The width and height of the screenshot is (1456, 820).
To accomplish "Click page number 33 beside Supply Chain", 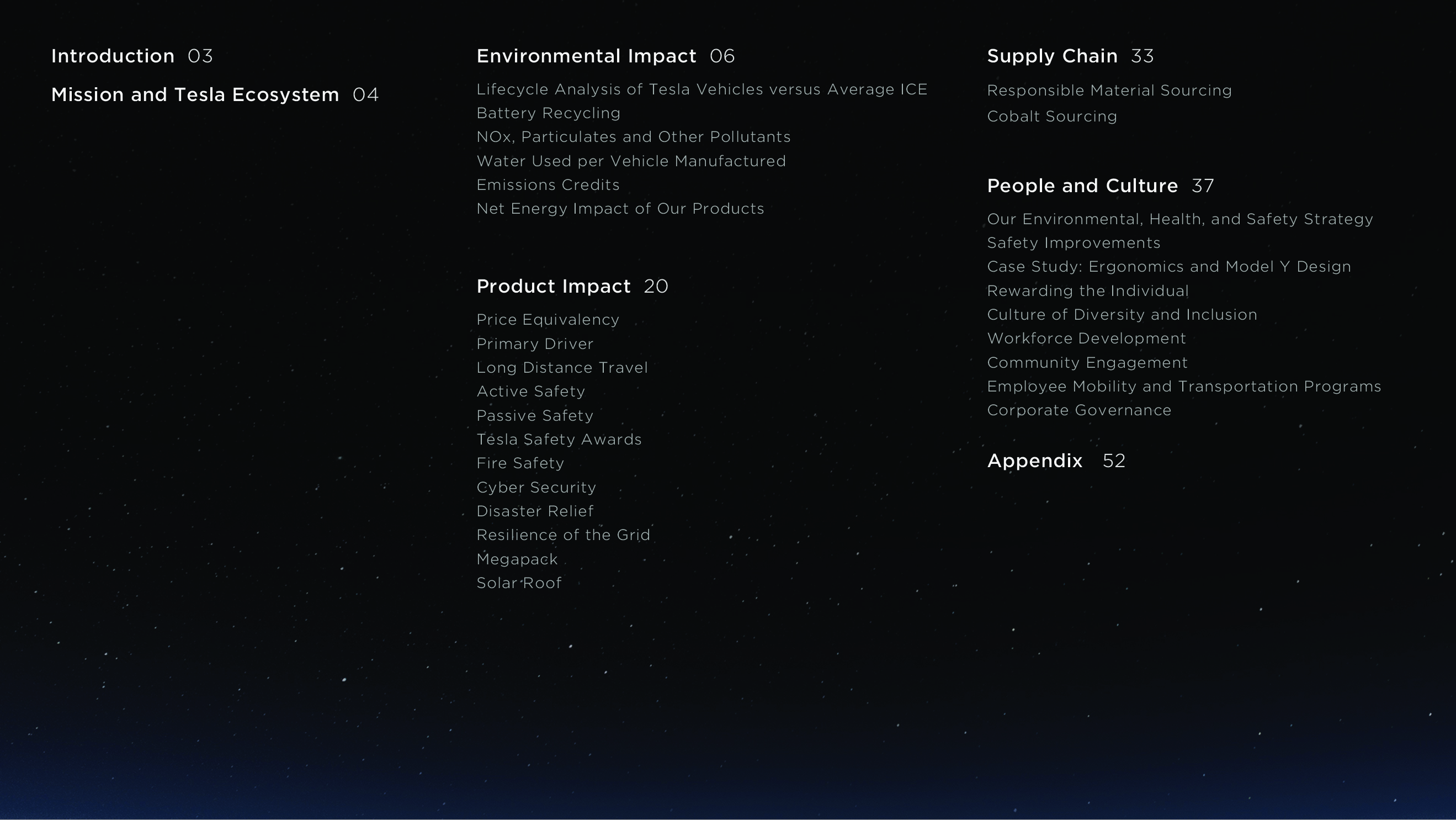I will pyautogui.click(x=1143, y=56).
